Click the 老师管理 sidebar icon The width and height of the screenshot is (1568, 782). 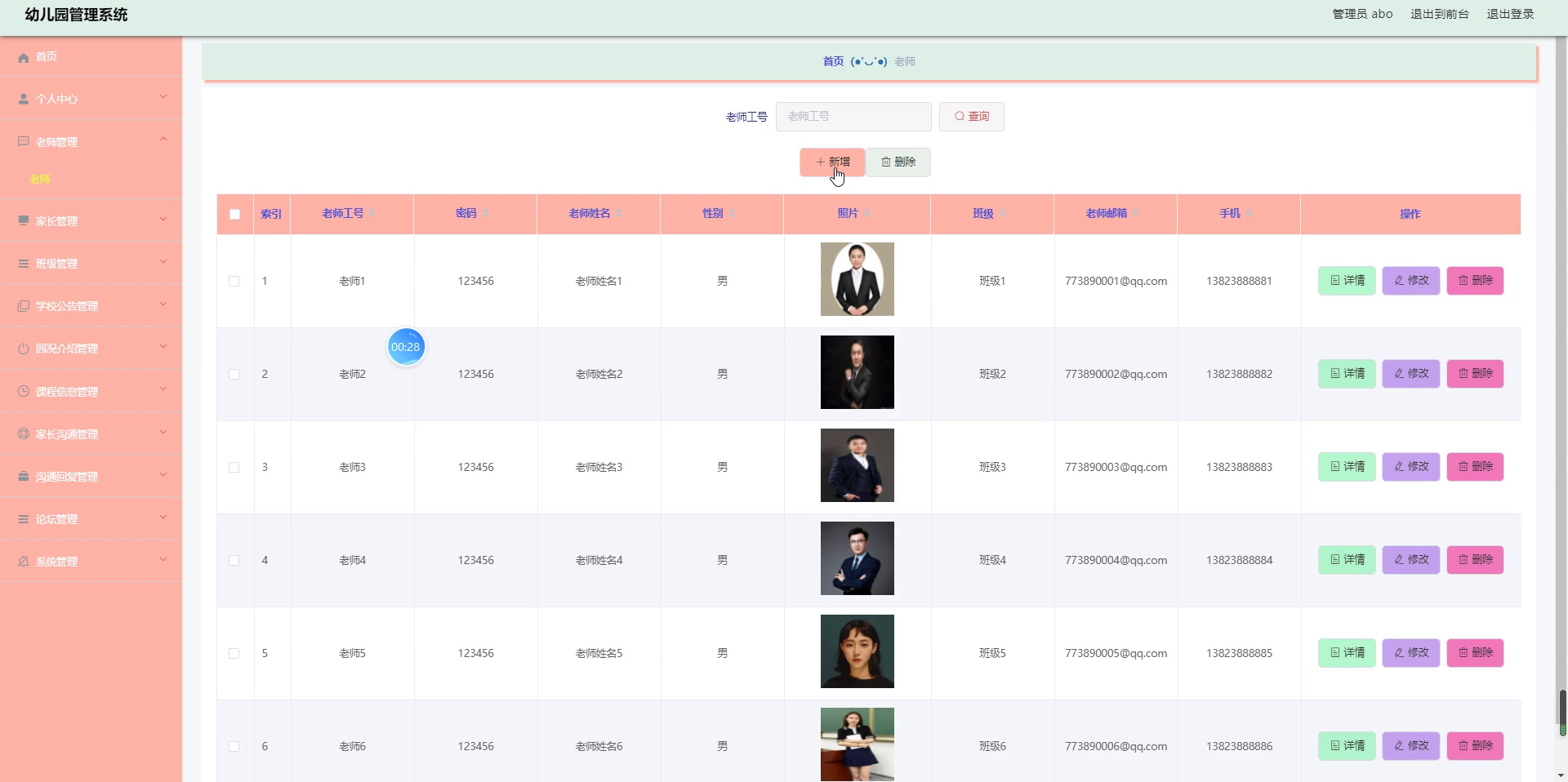coord(23,142)
